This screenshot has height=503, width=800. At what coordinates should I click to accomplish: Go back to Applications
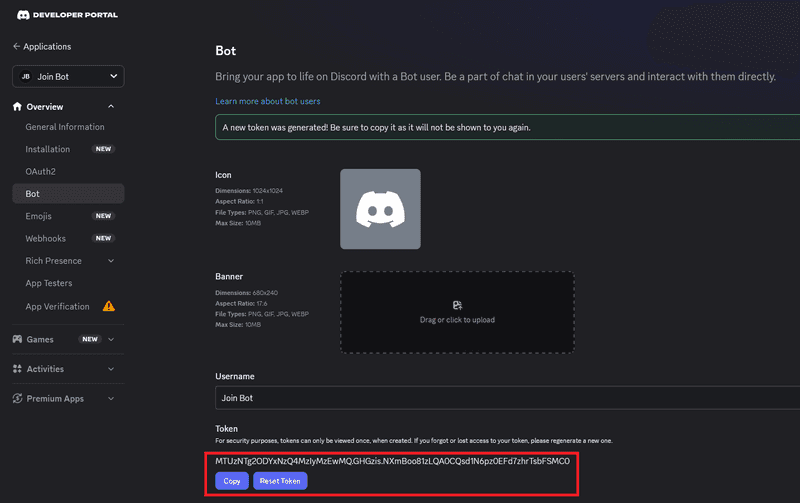click(47, 46)
